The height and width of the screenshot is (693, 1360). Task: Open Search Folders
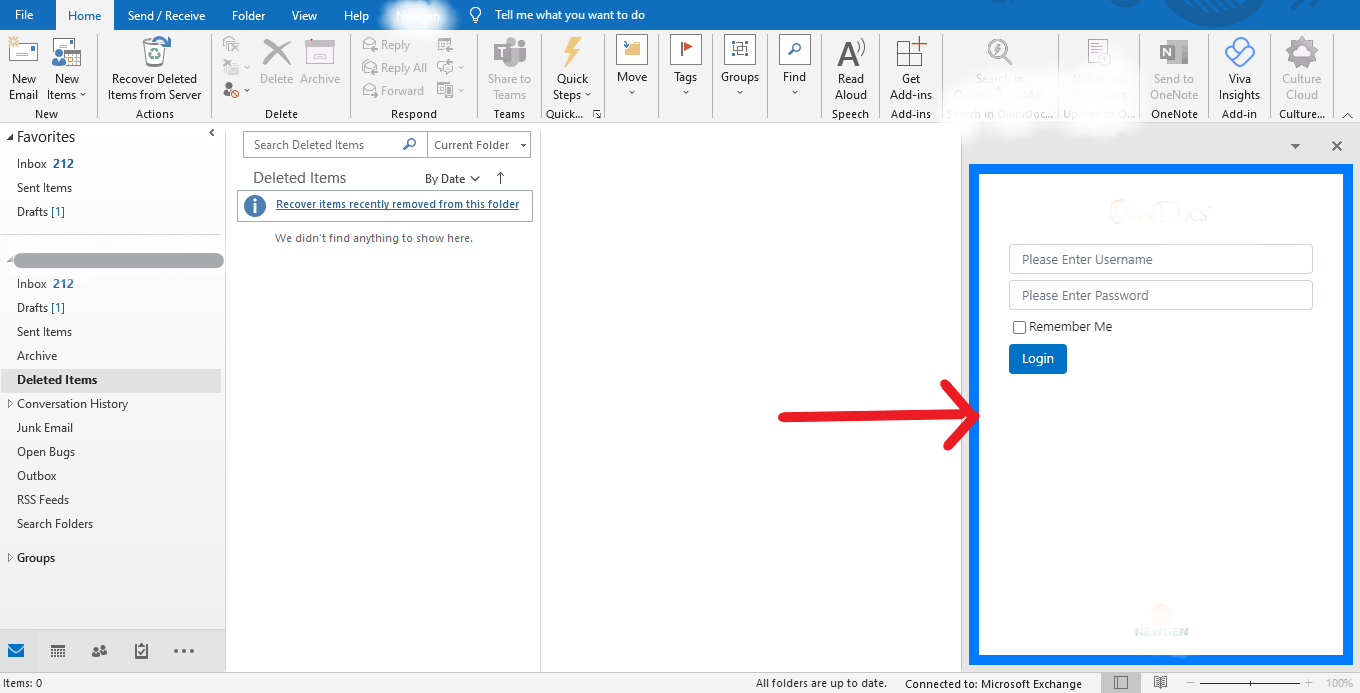(x=55, y=524)
